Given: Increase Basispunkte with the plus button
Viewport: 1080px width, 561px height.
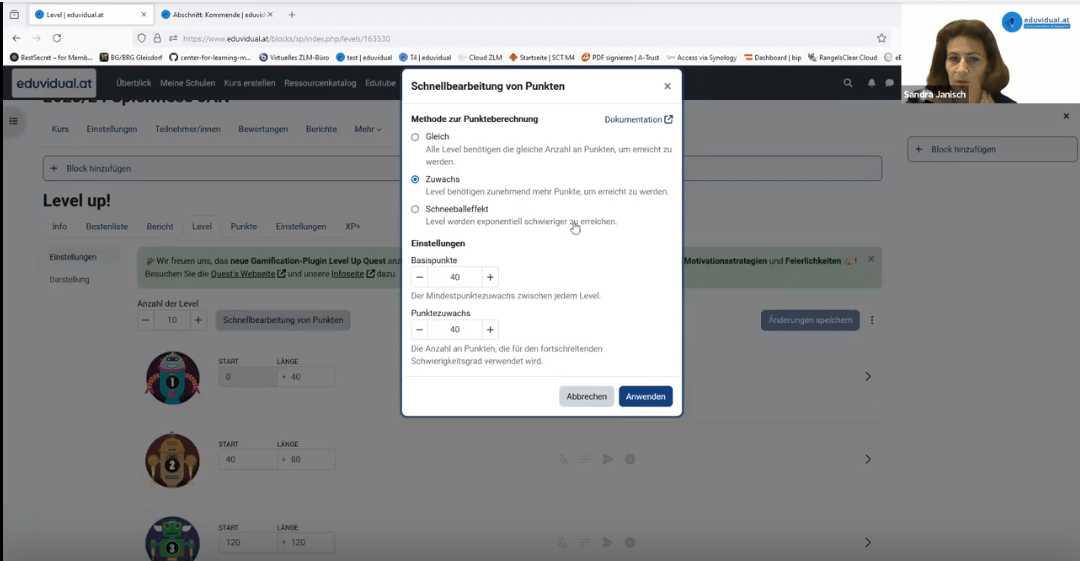Looking at the screenshot, I should coord(490,277).
